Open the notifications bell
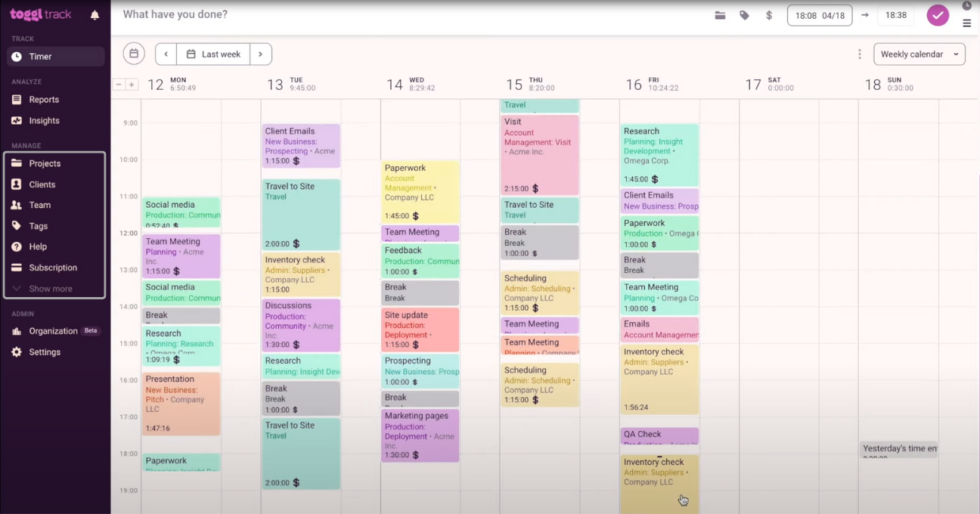Image resolution: width=980 pixels, height=514 pixels. (x=95, y=15)
